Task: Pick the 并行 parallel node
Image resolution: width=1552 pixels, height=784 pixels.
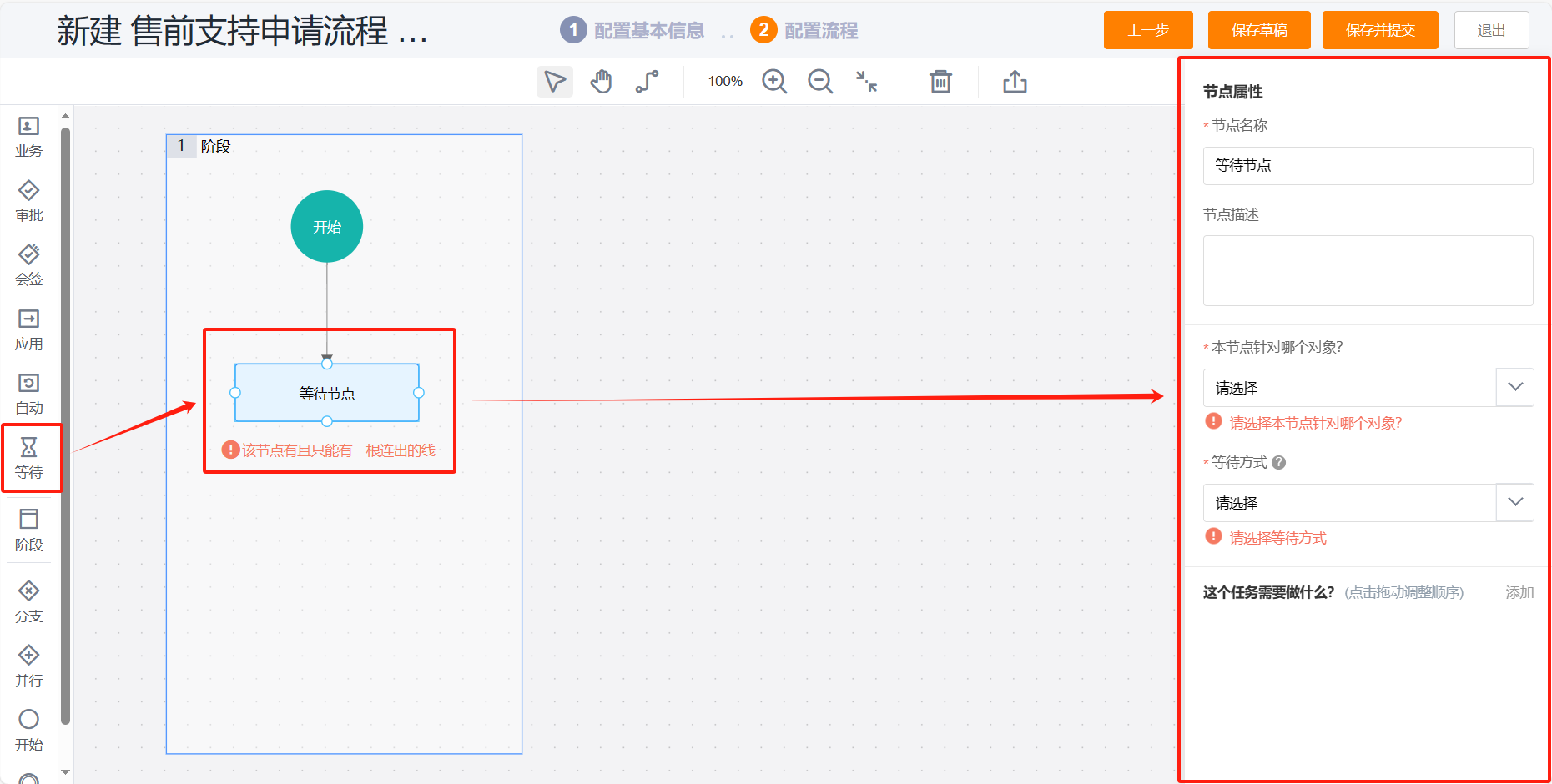Action: click(x=29, y=666)
